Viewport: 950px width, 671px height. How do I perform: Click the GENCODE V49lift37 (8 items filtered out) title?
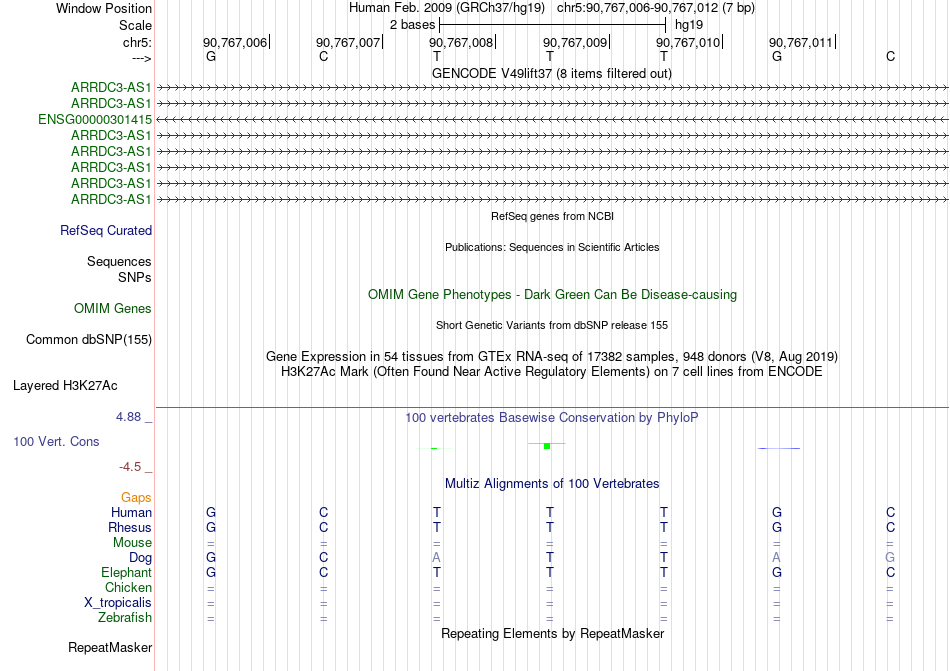point(552,73)
